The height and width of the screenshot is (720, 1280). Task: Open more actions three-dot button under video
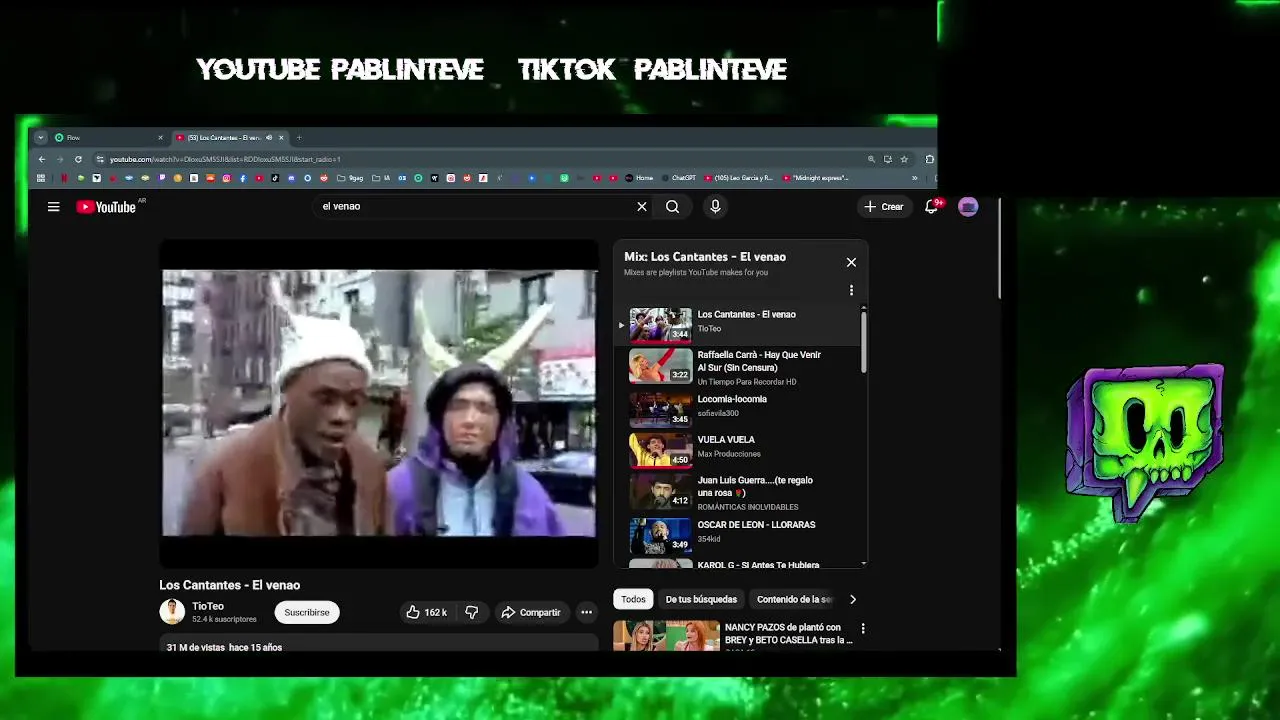coord(587,612)
